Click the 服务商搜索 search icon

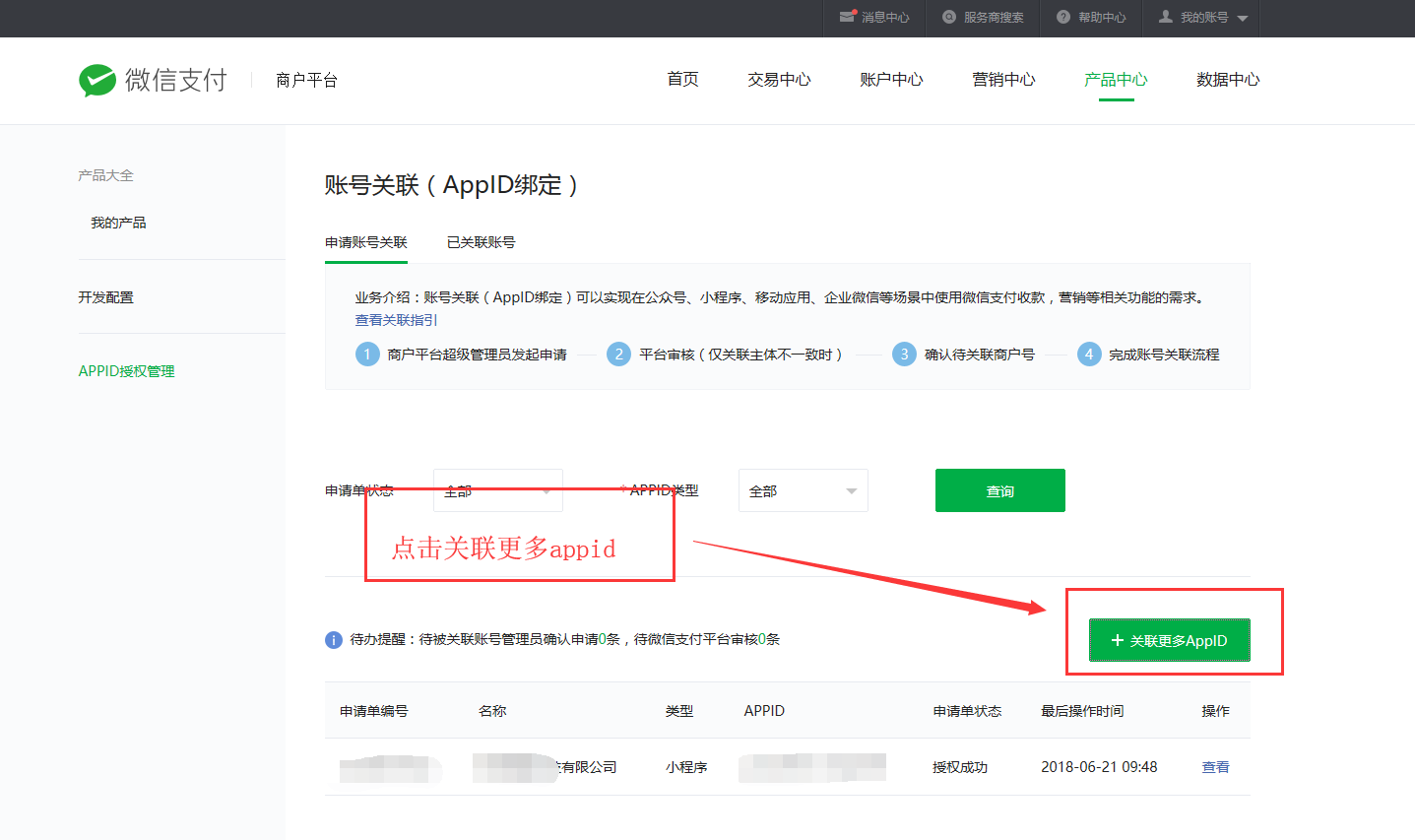coord(949,17)
